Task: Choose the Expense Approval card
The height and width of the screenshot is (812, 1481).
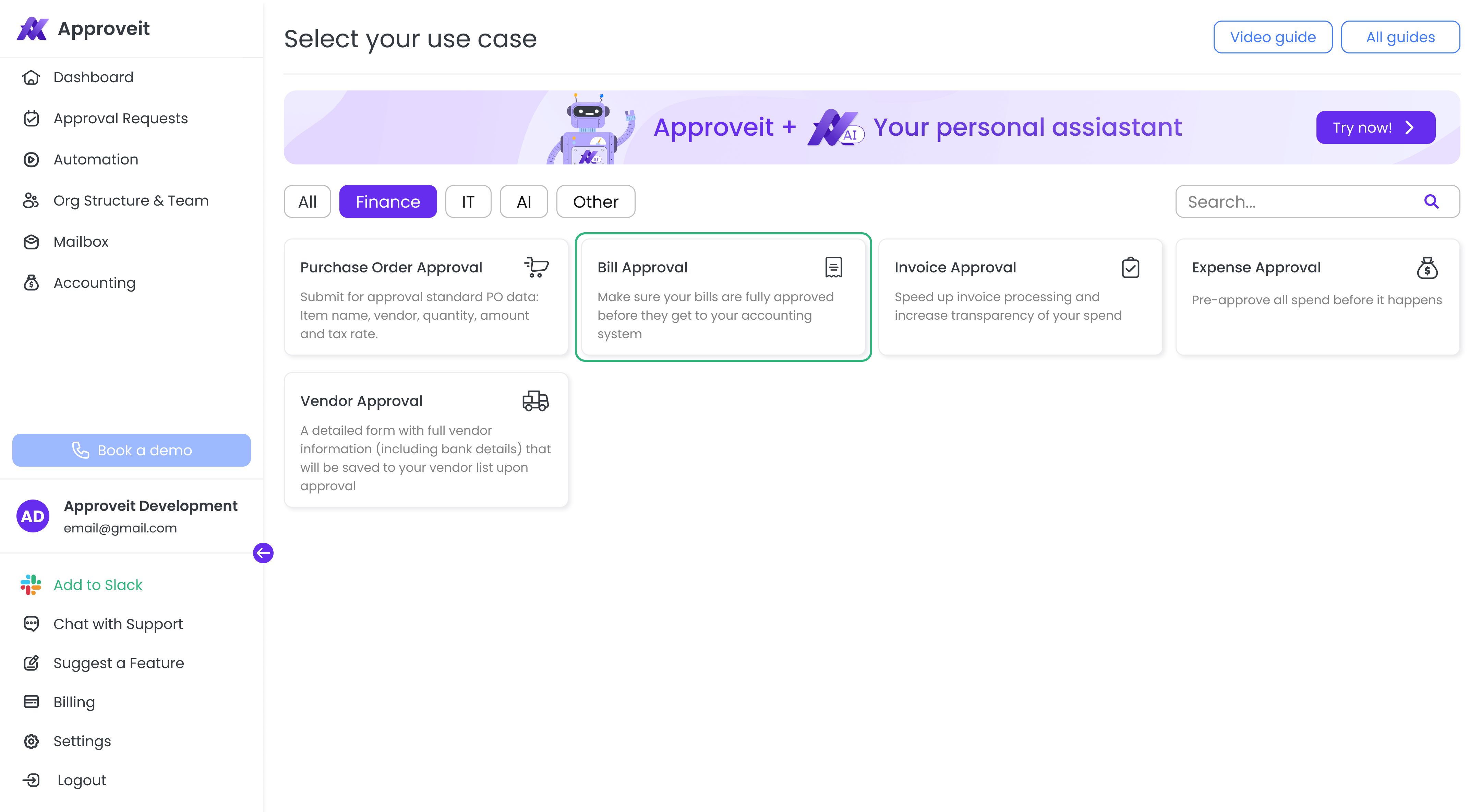Action: 1318,296
